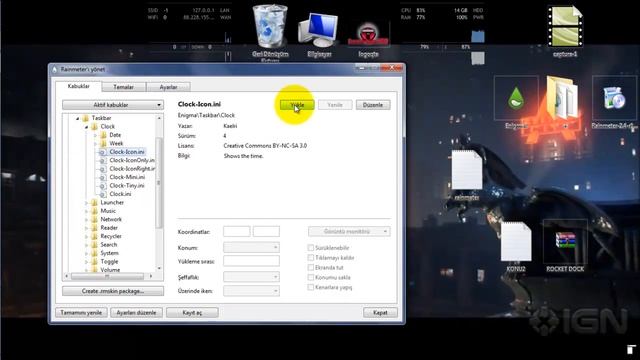This screenshot has width=640, height=360.
Task: Enable the Kenarlara yapış checkbox
Action: pyautogui.click(x=311, y=287)
